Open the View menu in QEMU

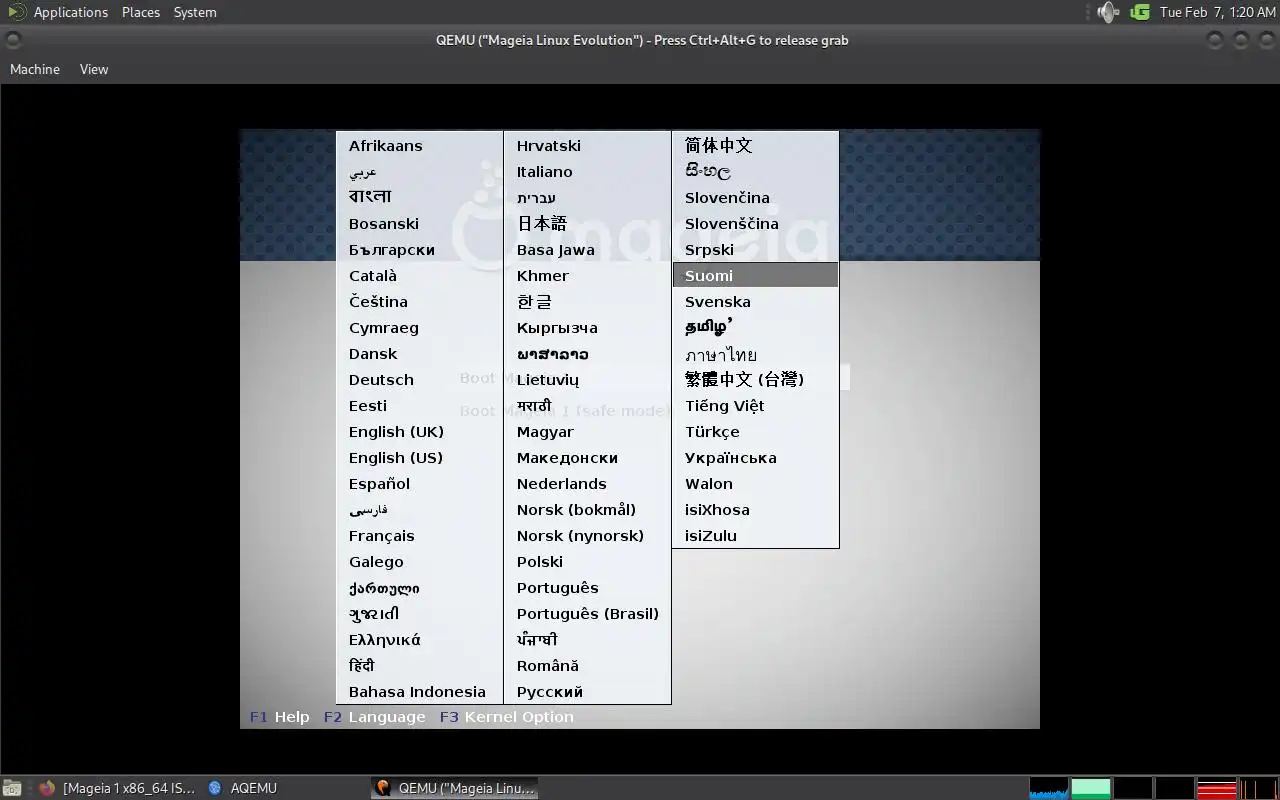point(94,69)
